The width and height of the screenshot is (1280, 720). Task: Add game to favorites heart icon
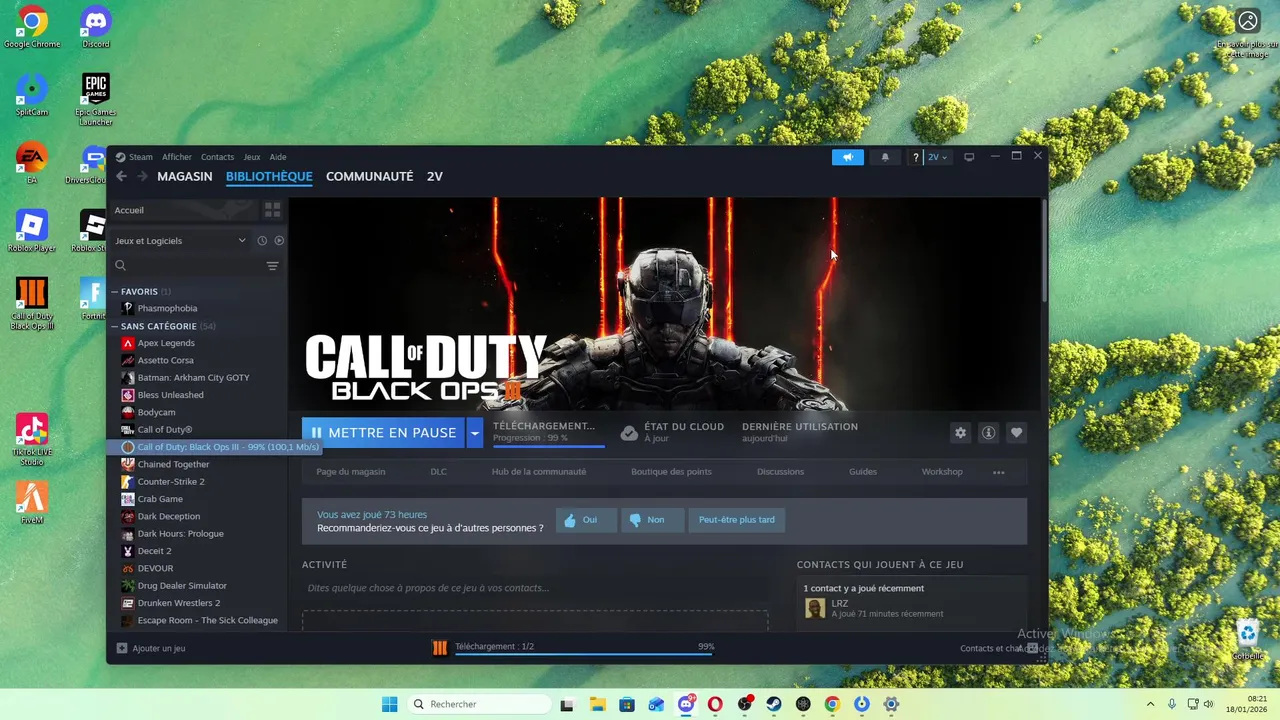click(x=1016, y=433)
